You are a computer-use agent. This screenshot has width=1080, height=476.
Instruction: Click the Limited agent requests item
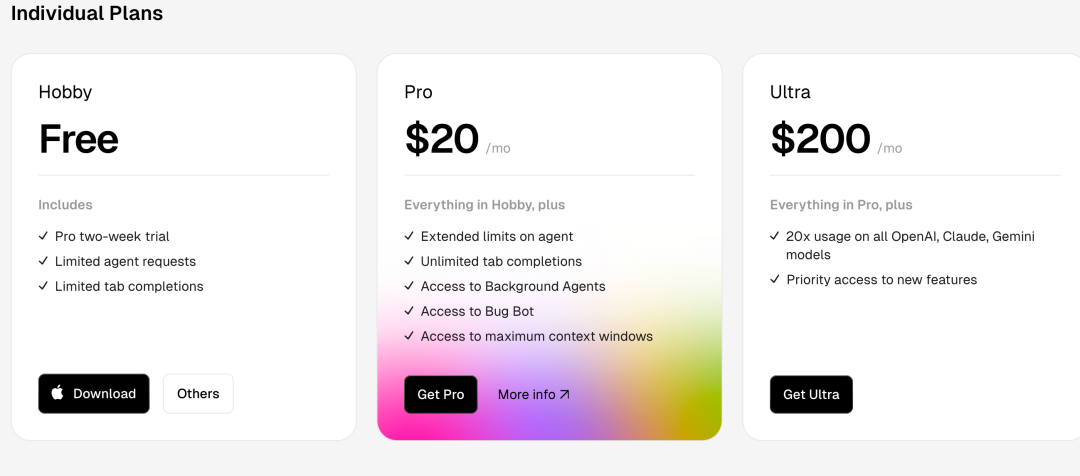(125, 261)
